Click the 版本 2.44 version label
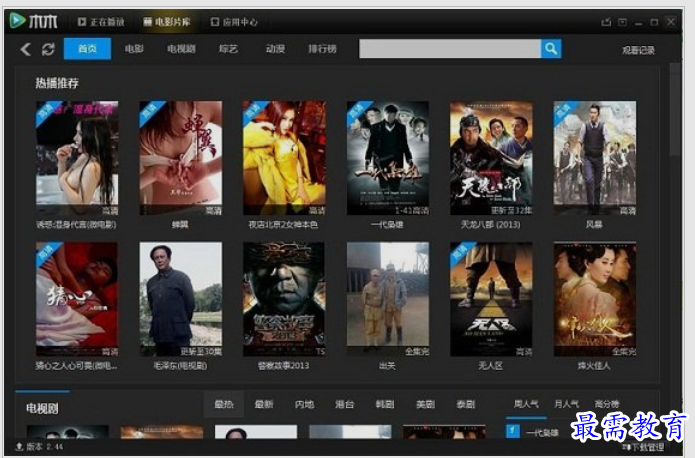The image size is (695, 458). pyautogui.click(x=44, y=446)
